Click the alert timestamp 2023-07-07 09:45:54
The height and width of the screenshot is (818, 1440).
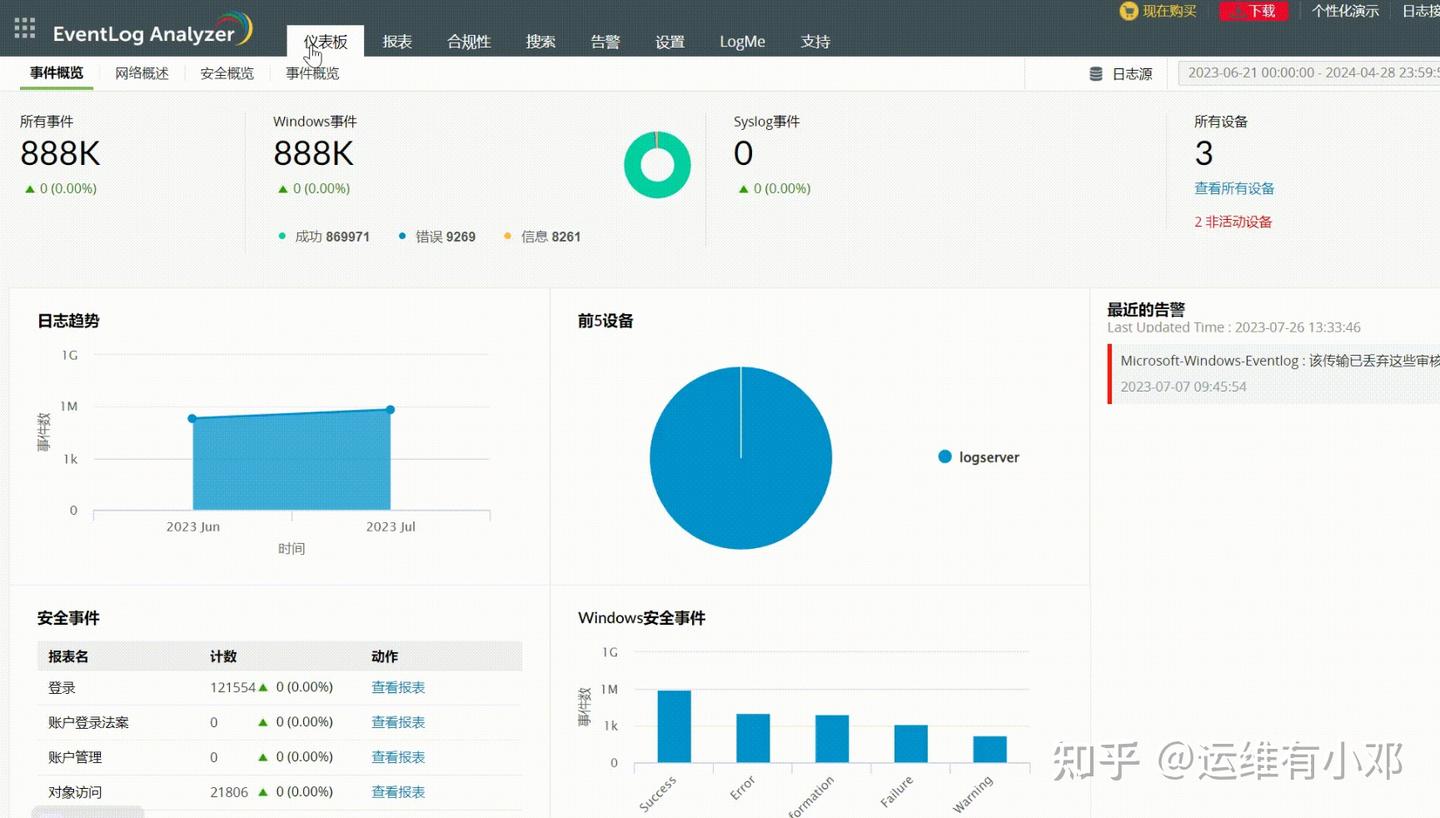pos(1183,387)
